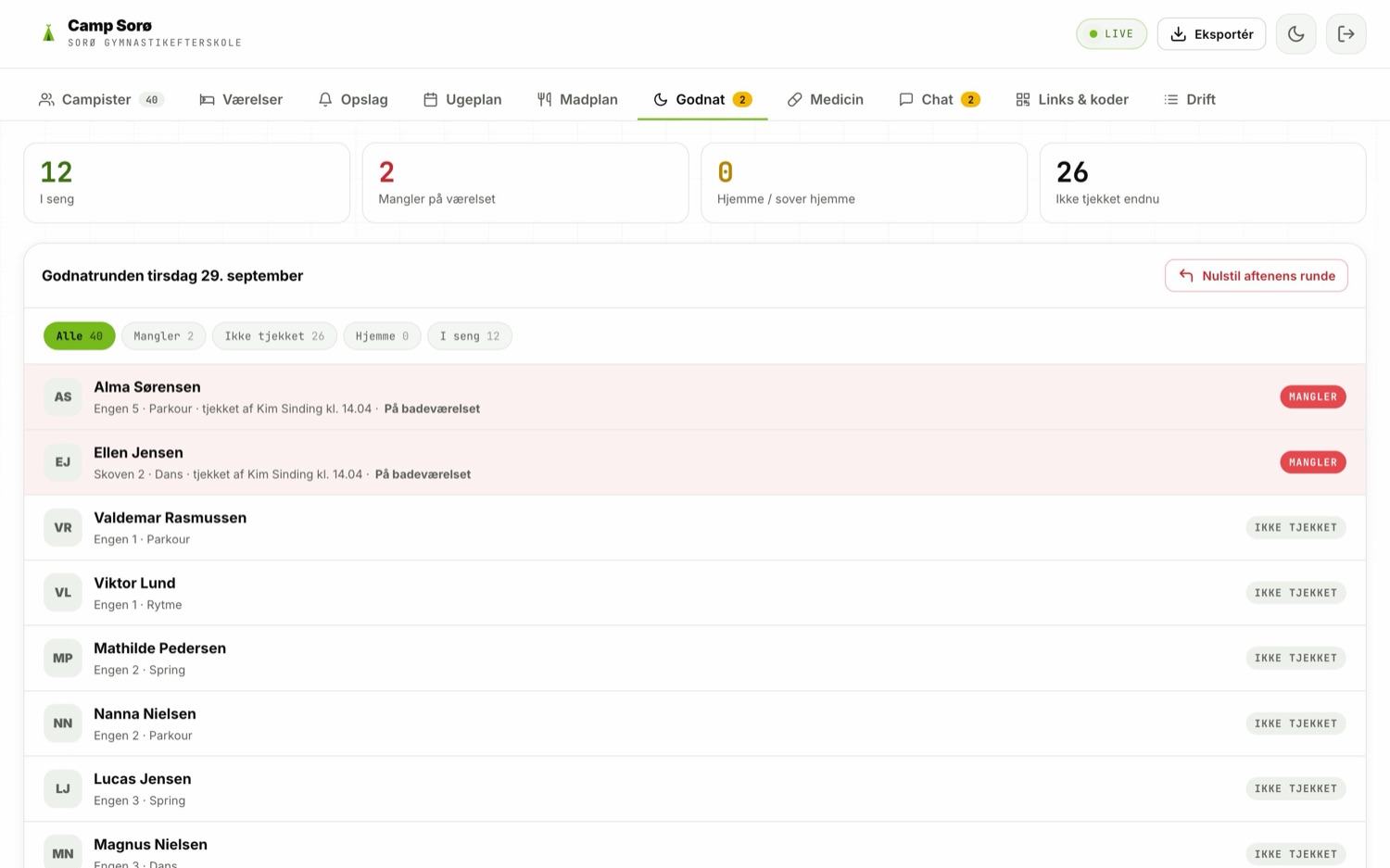Reset the round with Nulstil aftenens runde
Screen dimensions: 1390x868
1256,275
